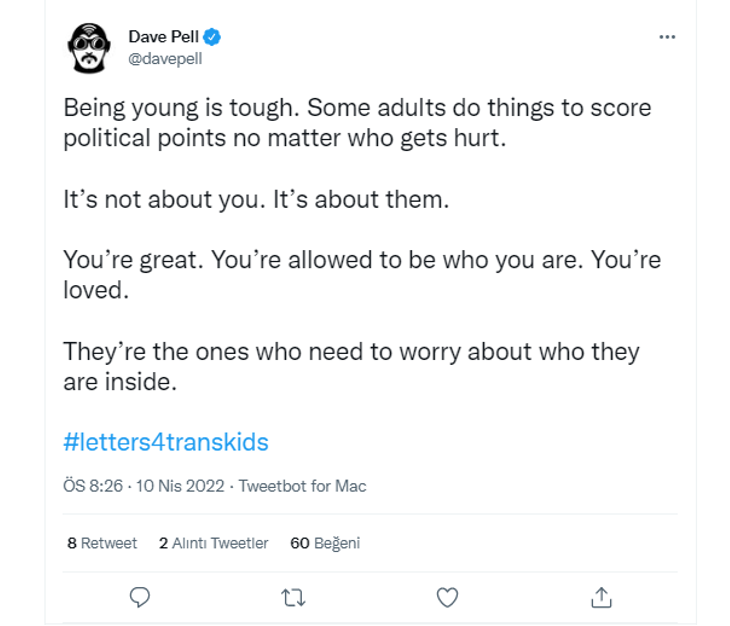
Task: Retweet this post using the arrows icon
Action: (294, 597)
